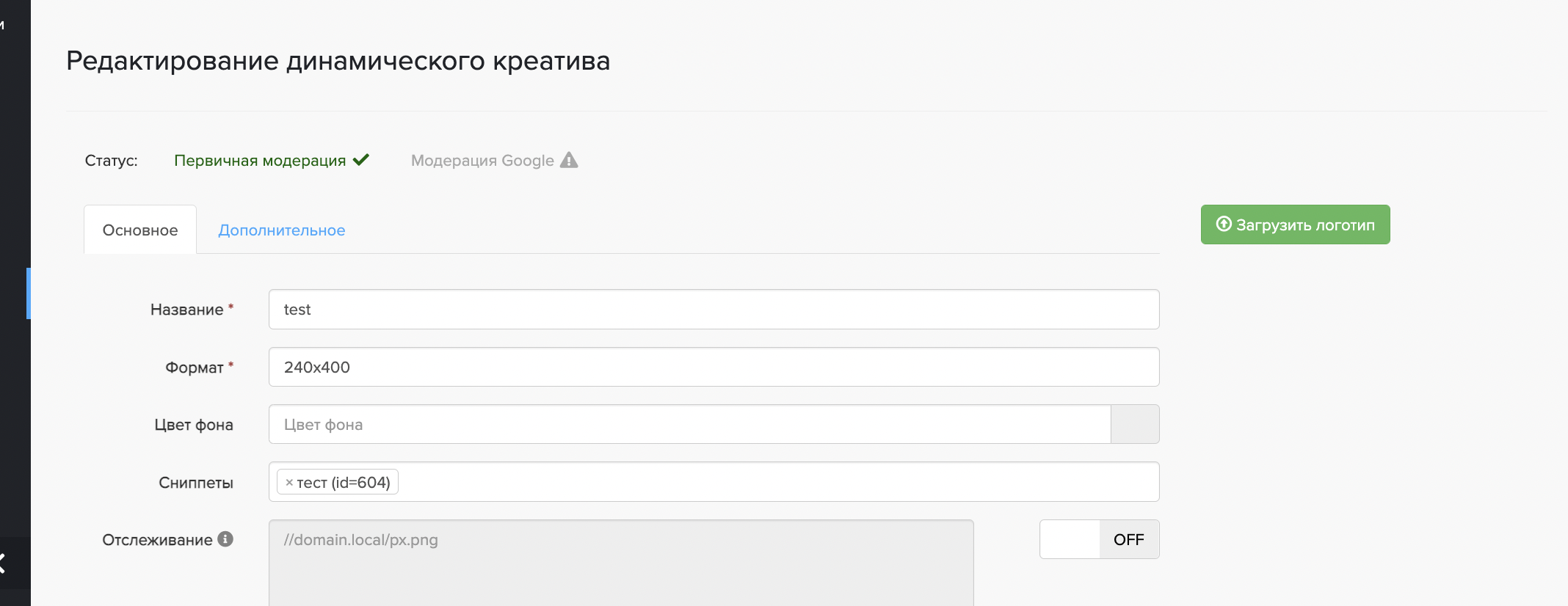
Task: Switch to the Основное tab
Action: point(140,230)
